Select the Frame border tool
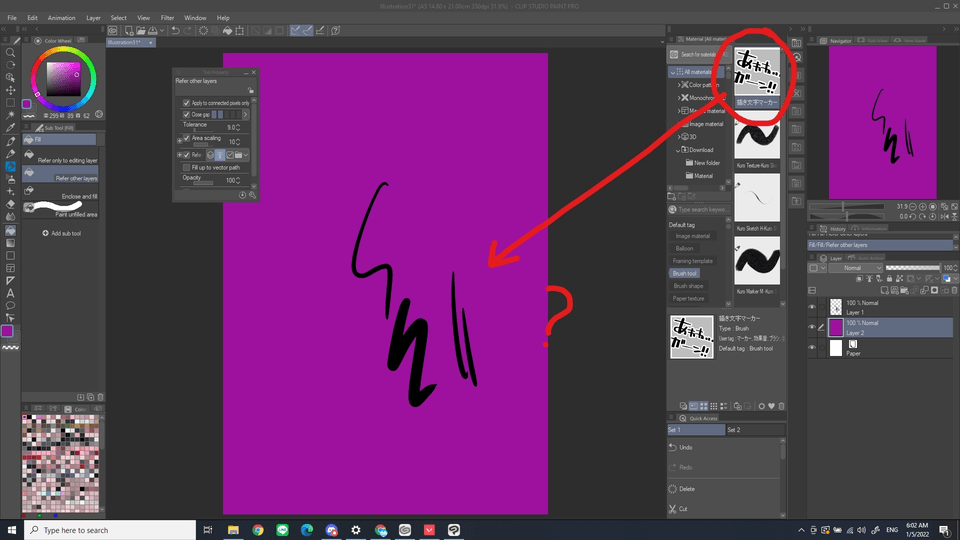Screen dimensions: 960x540 click(x=10, y=268)
